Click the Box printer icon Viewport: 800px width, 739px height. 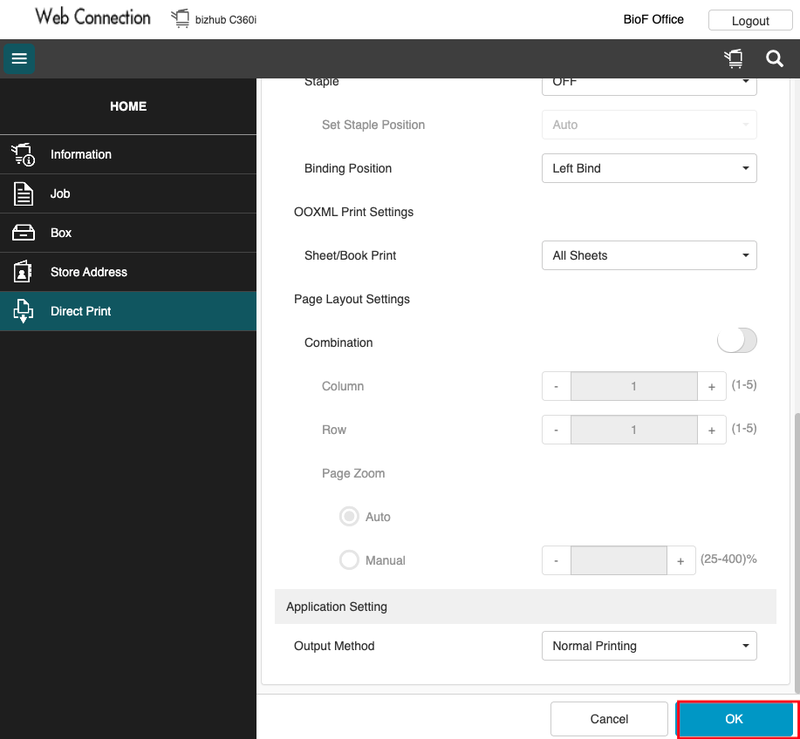(x=23, y=233)
